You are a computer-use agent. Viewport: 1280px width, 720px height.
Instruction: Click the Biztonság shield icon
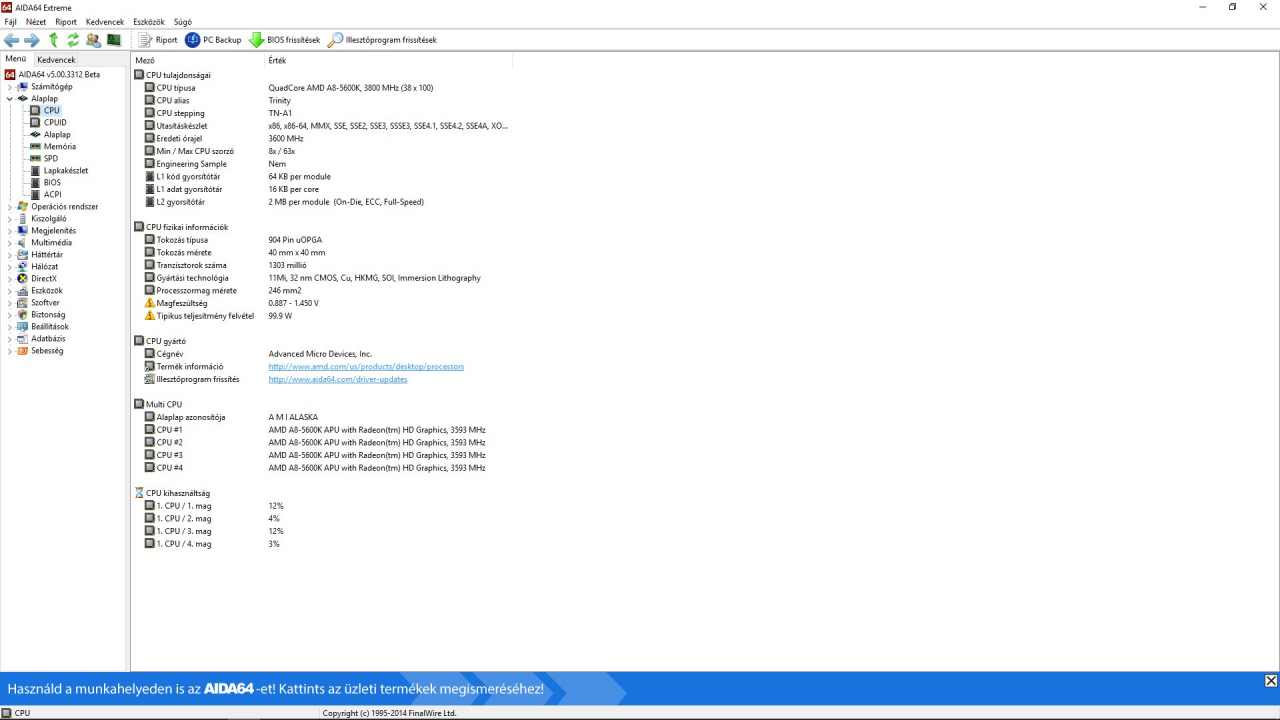click(x=23, y=315)
